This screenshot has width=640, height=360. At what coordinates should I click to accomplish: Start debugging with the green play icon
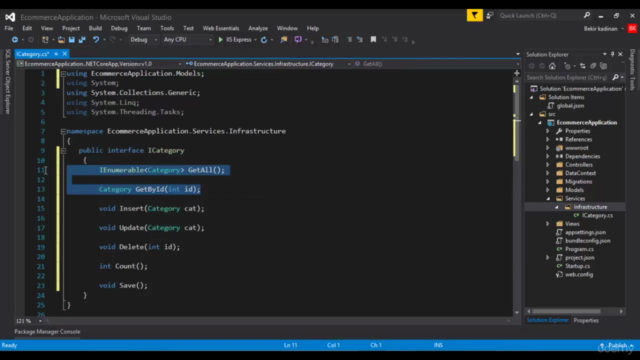click(220, 40)
